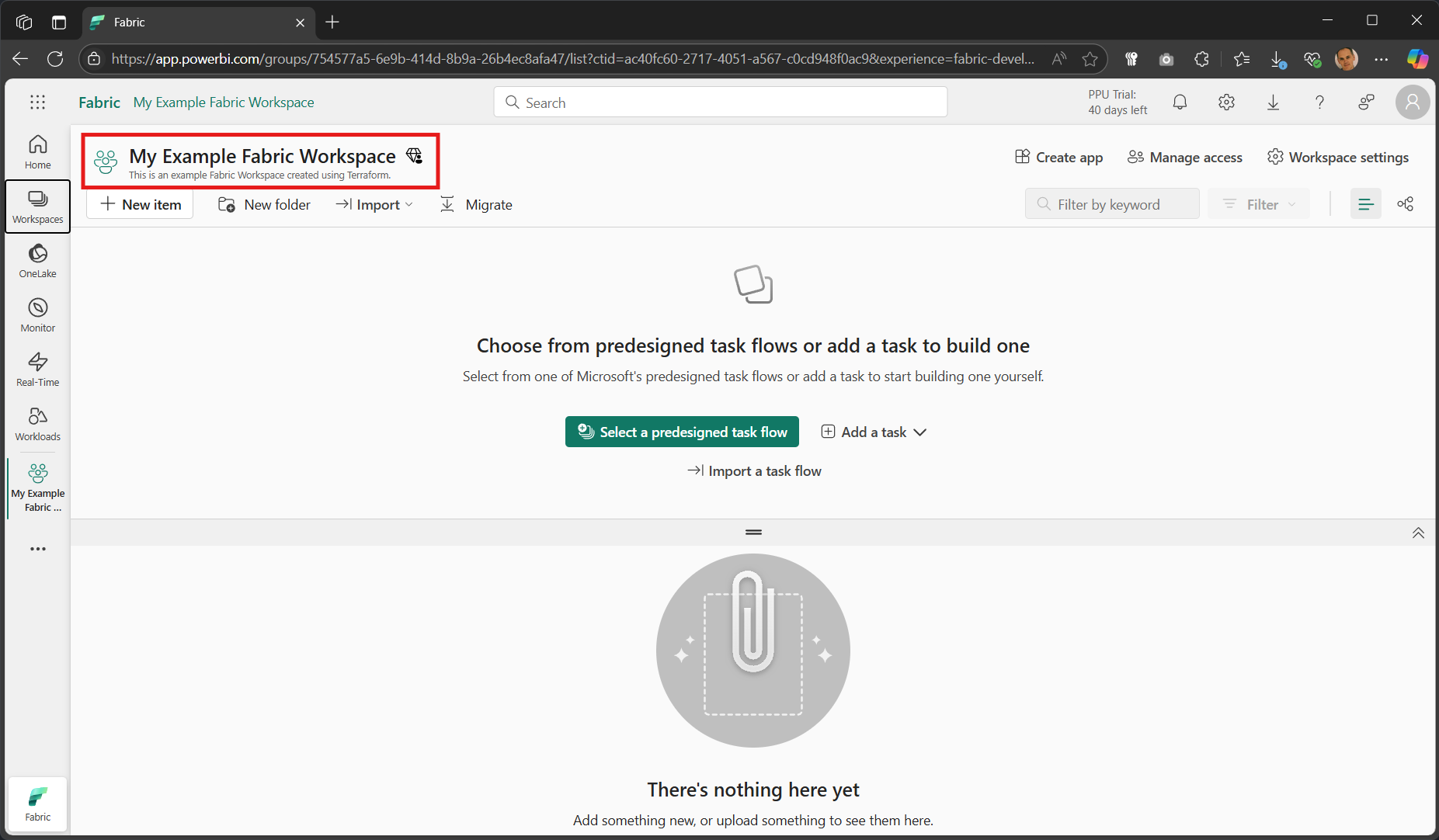Add page to favorites star
Image resolution: width=1439 pixels, height=840 pixels.
1090,59
